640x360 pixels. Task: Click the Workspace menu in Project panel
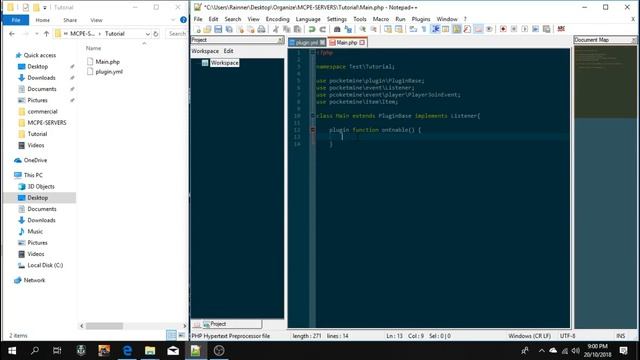tap(205, 51)
